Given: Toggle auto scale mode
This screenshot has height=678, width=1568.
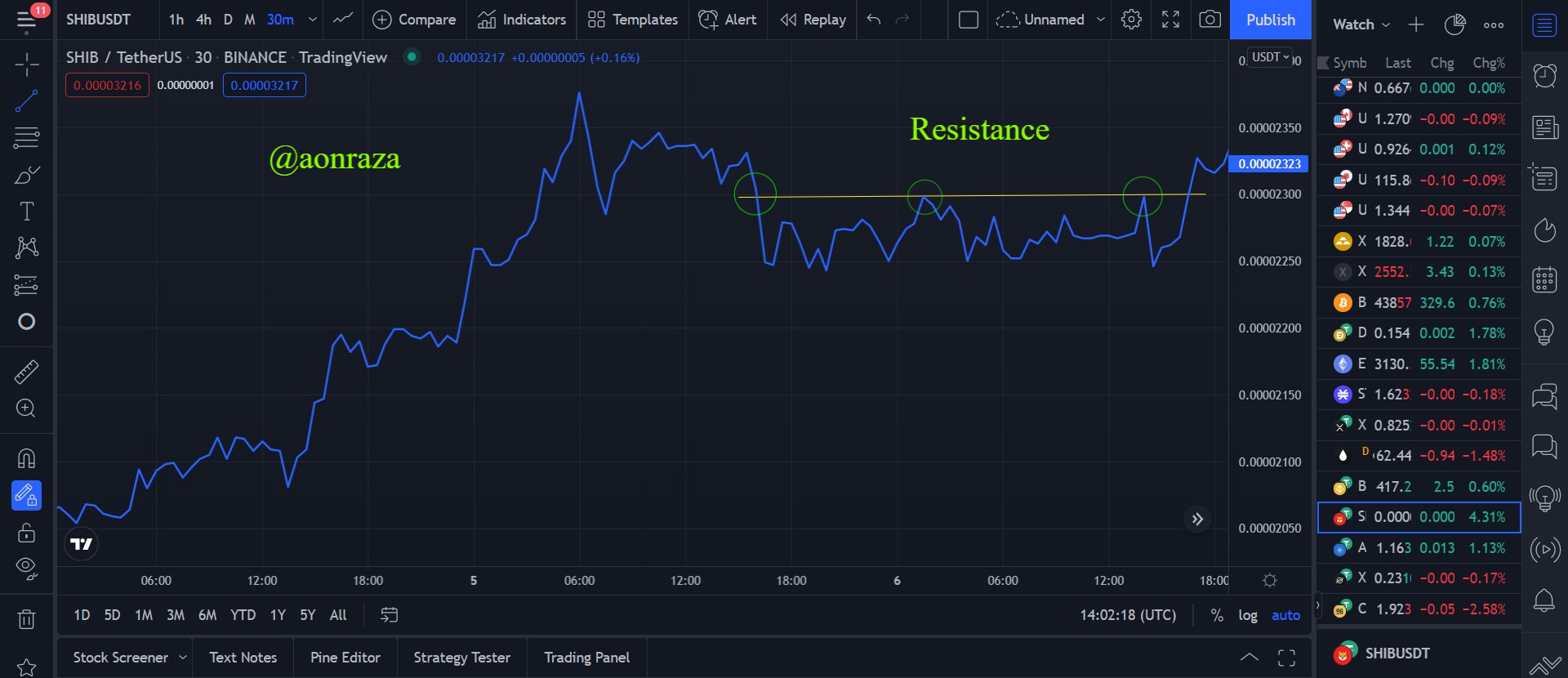Looking at the screenshot, I should click(1285, 615).
